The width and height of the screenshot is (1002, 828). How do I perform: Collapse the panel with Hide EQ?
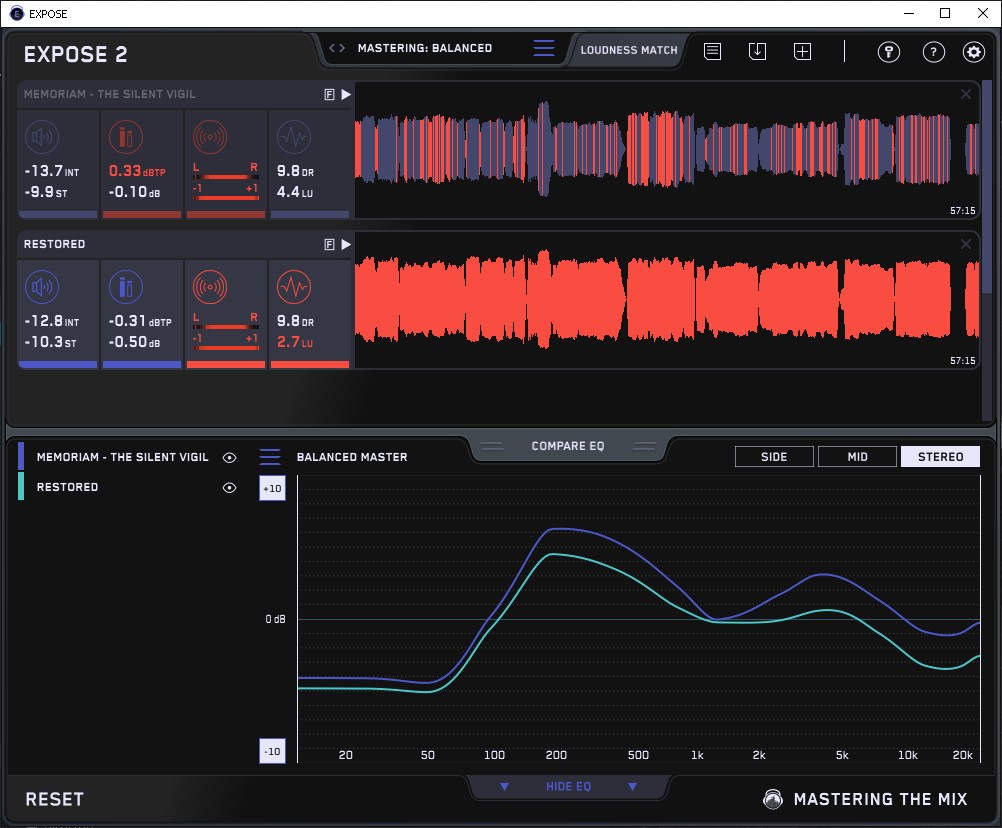click(x=568, y=787)
